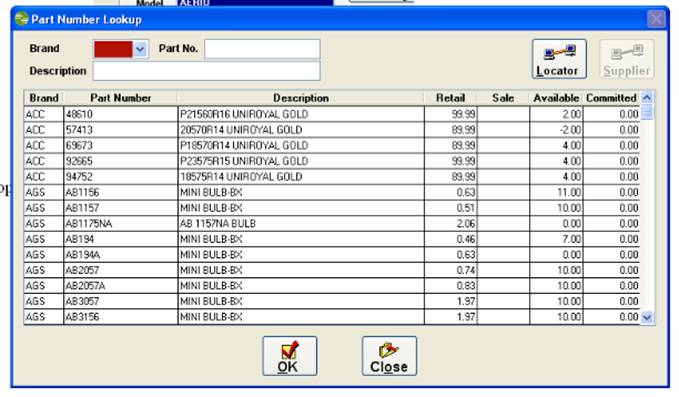679x397 pixels.
Task: Click the scrollbar up arrow in parts list
Action: tap(647, 98)
